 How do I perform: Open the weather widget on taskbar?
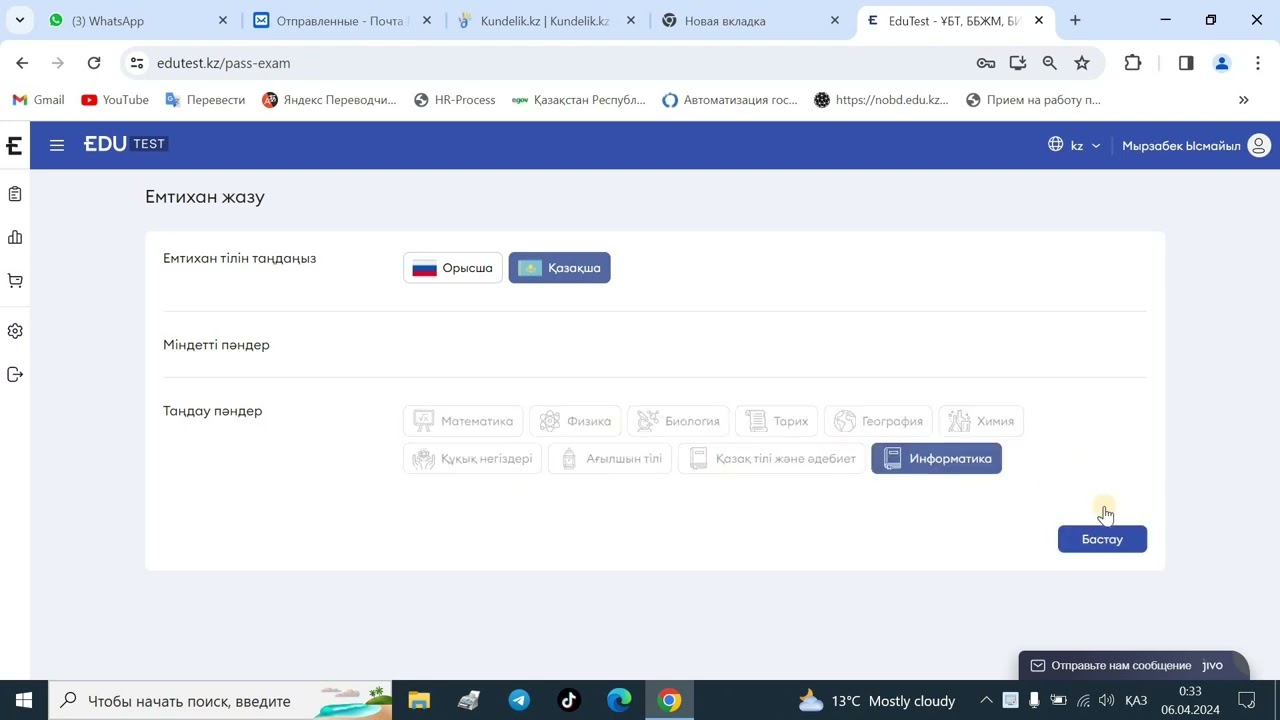877,700
